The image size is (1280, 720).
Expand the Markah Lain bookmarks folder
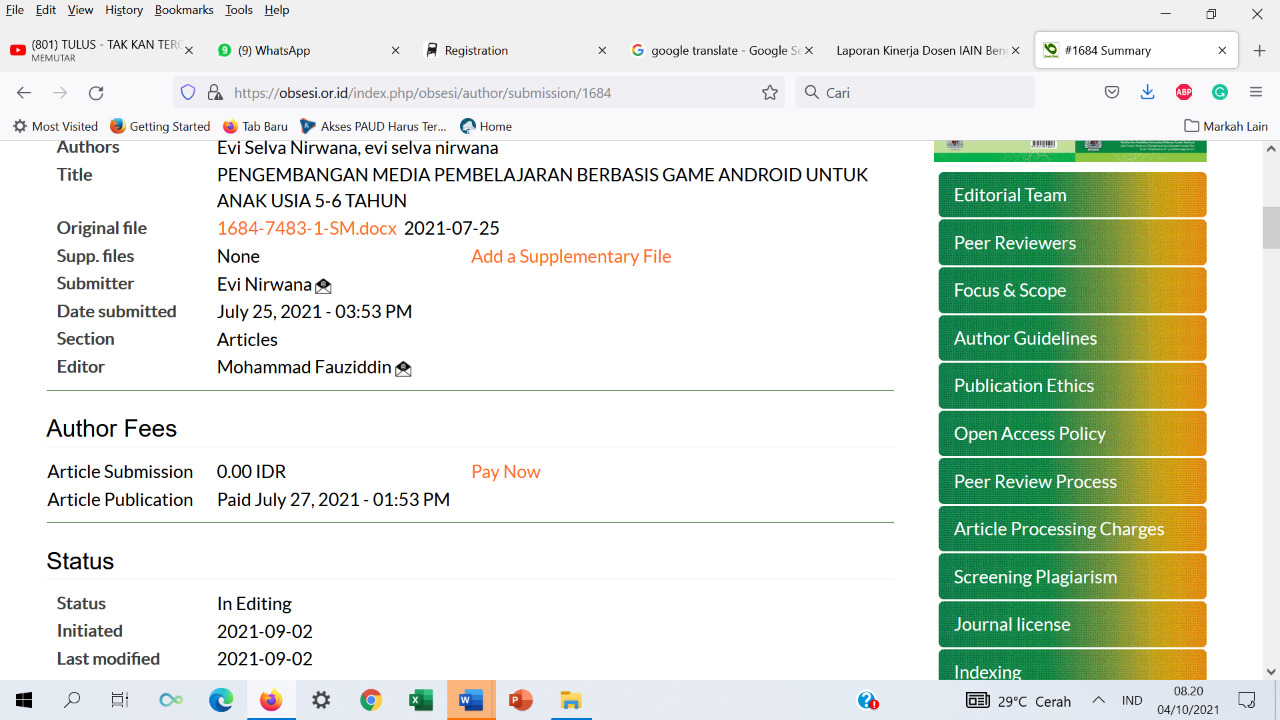1225,126
